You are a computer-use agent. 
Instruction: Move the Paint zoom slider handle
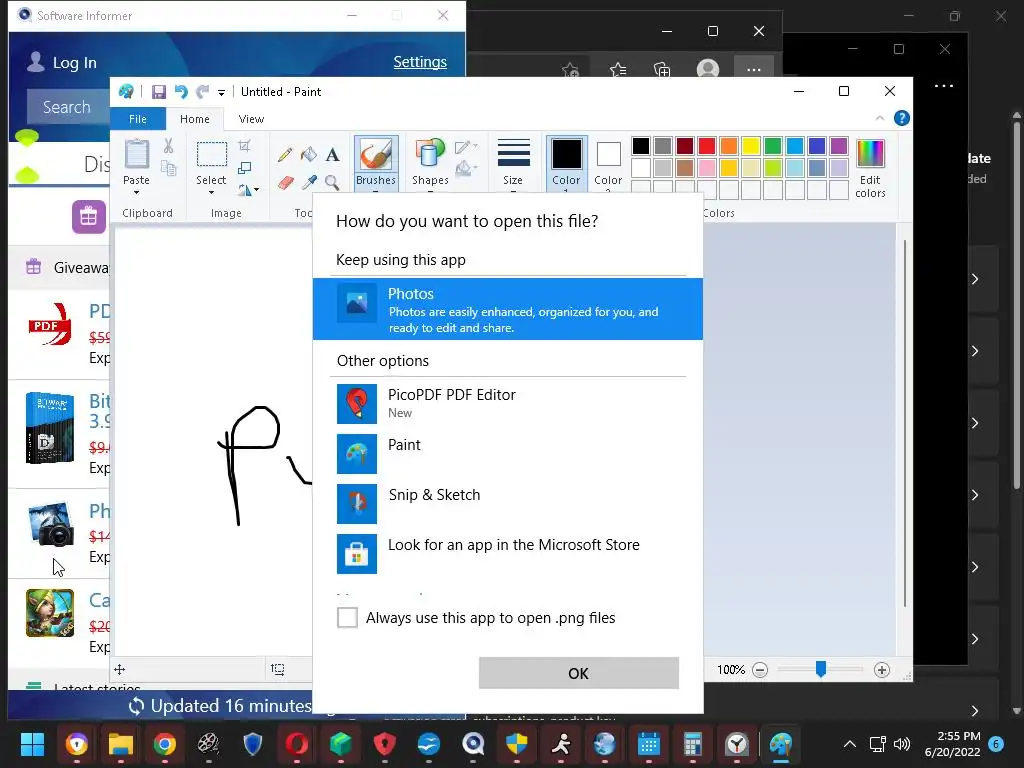[821, 669]
